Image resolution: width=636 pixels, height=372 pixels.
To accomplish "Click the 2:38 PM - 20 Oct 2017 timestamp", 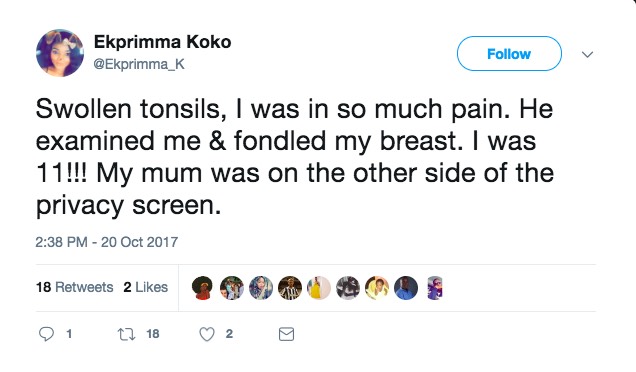I will pos(107,242).
